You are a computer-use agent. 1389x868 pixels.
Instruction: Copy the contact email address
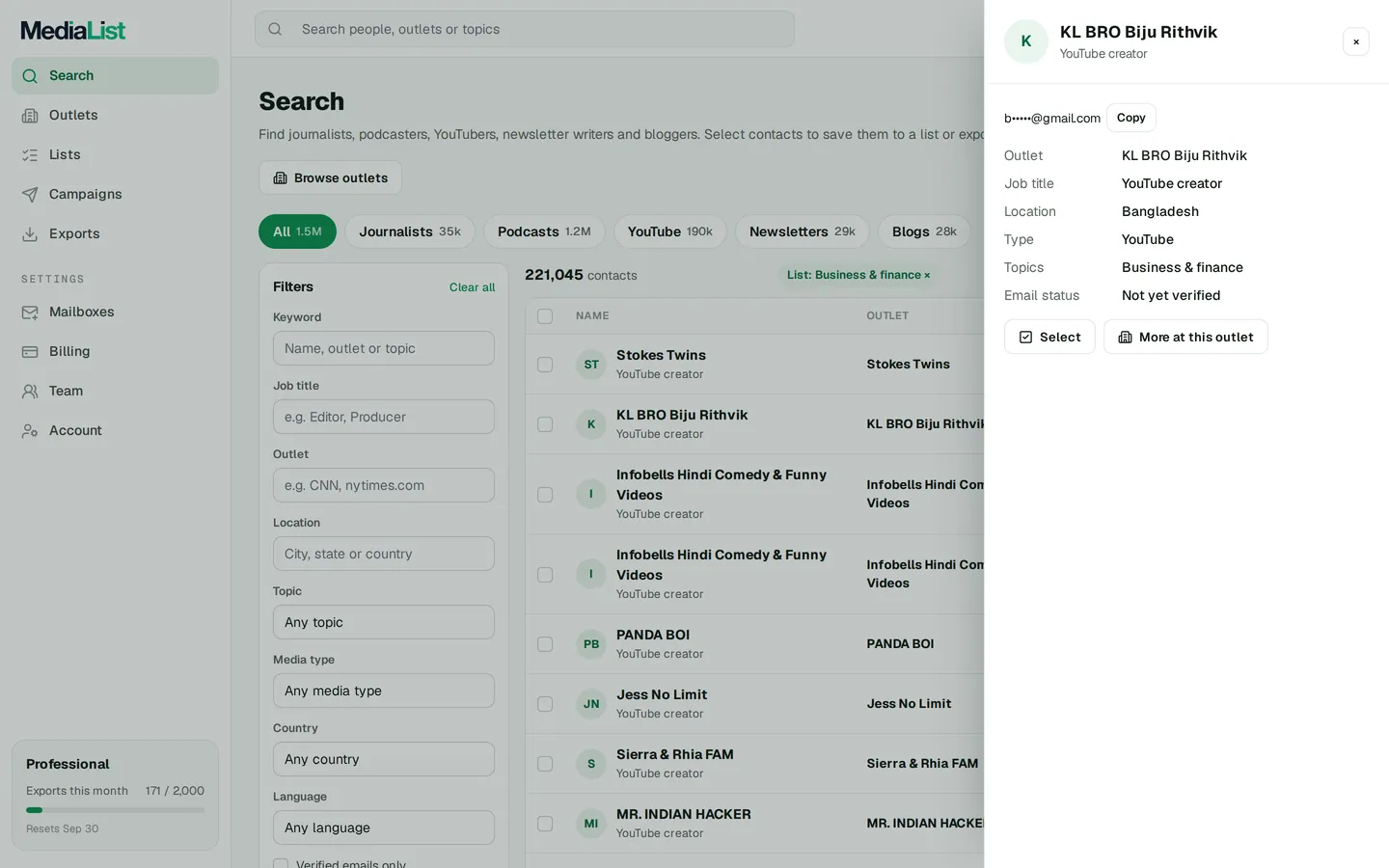(x=1131, y=118)
